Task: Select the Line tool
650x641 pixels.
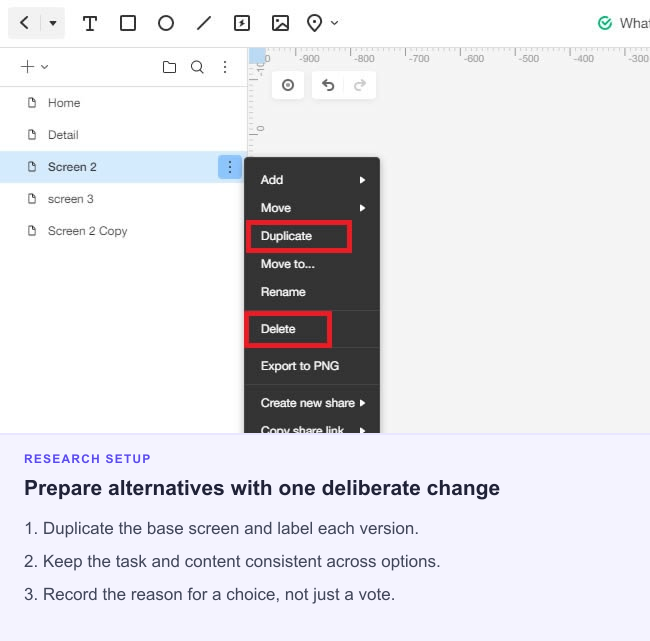Action: [204, 23]
